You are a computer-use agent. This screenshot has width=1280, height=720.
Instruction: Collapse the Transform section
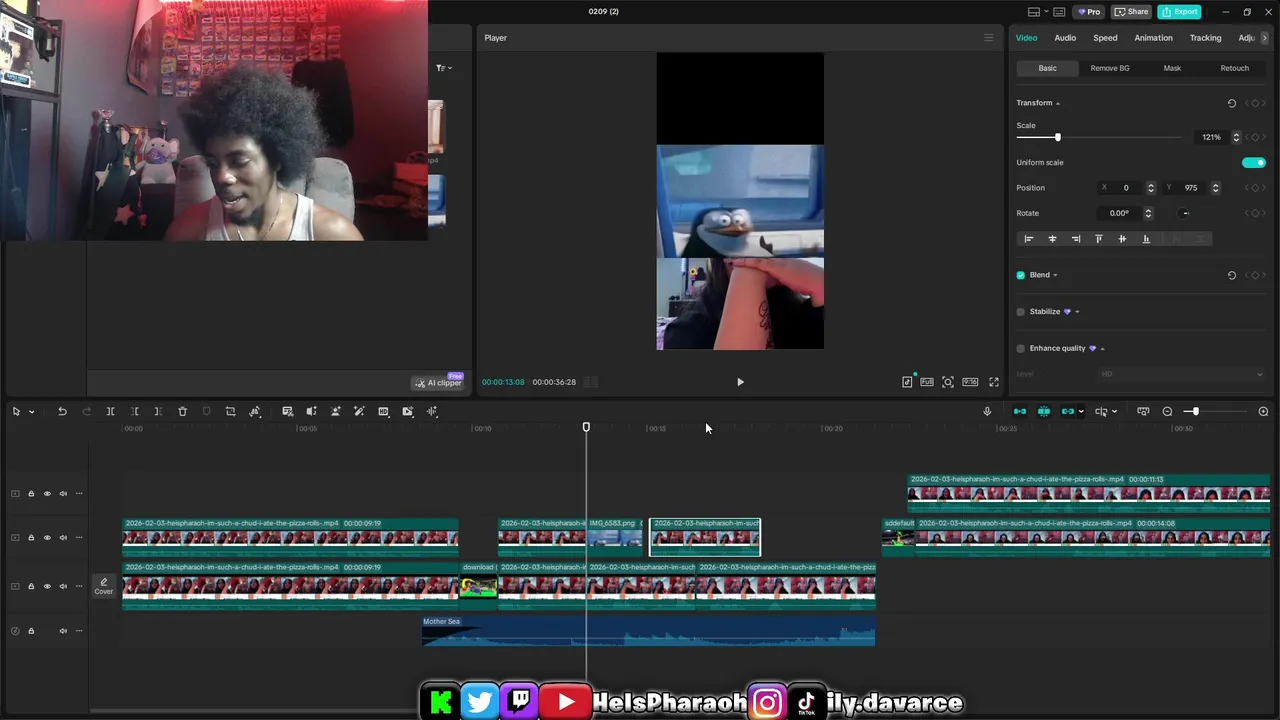point(1058,103)
